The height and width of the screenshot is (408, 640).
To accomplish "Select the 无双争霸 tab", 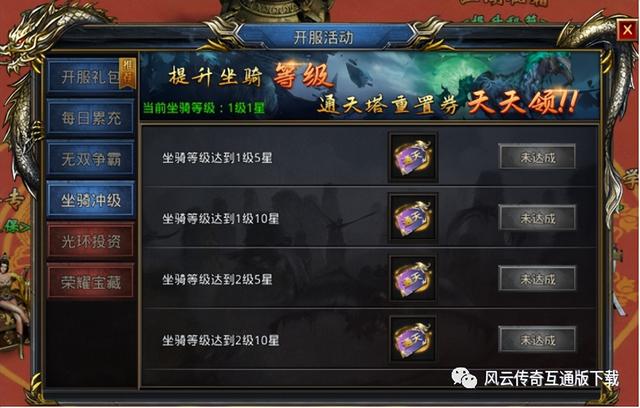I will [91, 159].
